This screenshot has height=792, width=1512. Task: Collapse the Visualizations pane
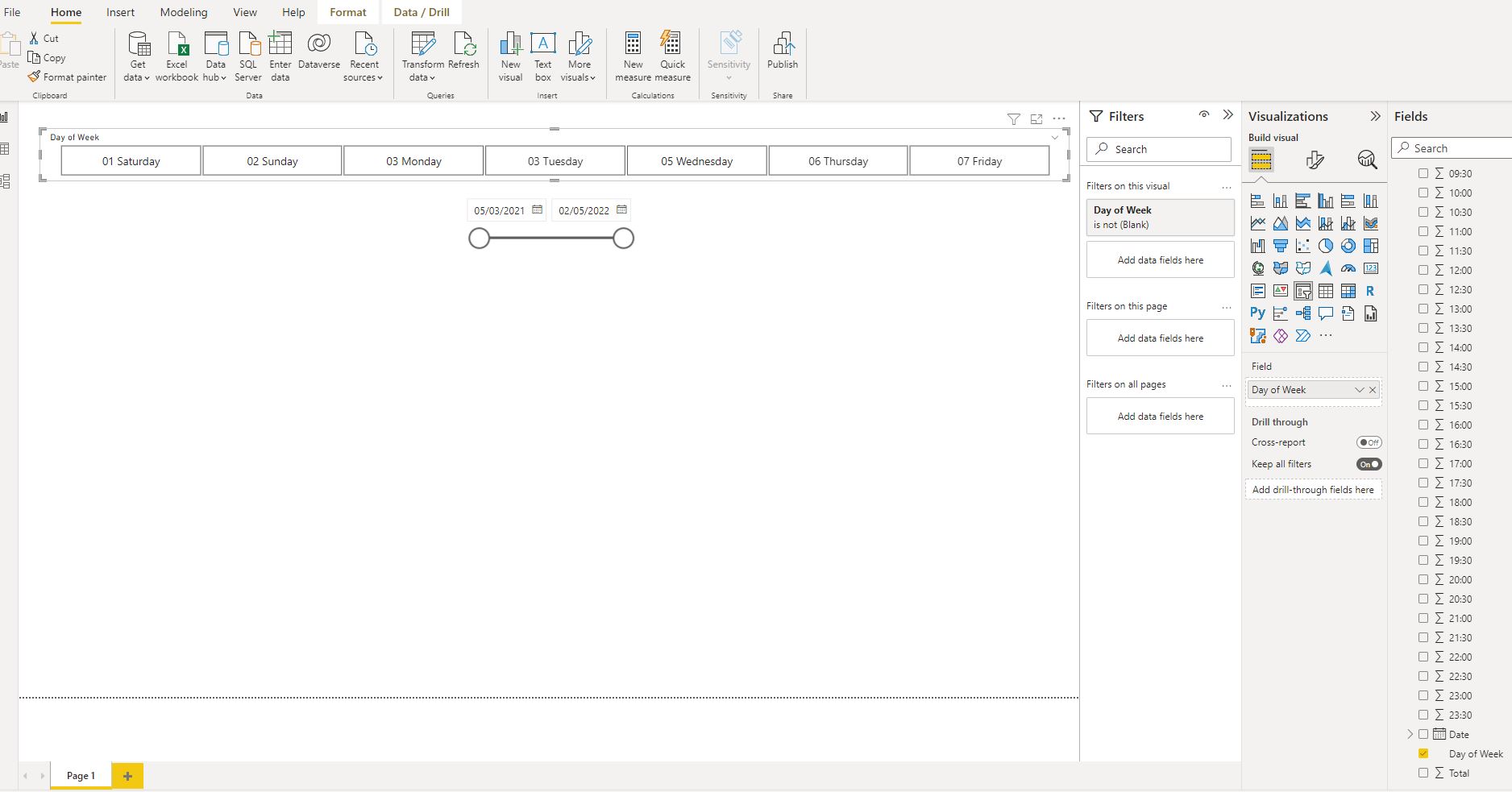pyautogui.click(x=1375, y=116)
